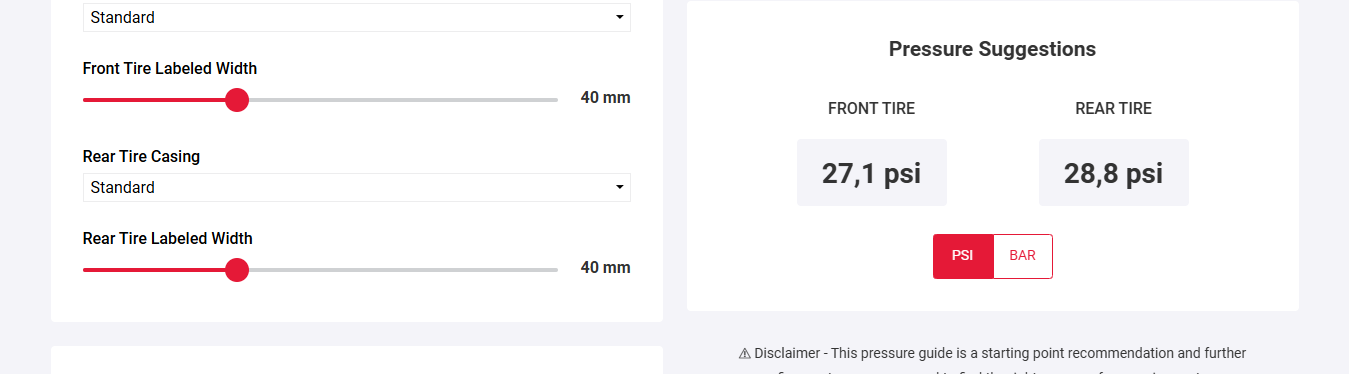Switch pressure units to BAR

coord(1022,256)
